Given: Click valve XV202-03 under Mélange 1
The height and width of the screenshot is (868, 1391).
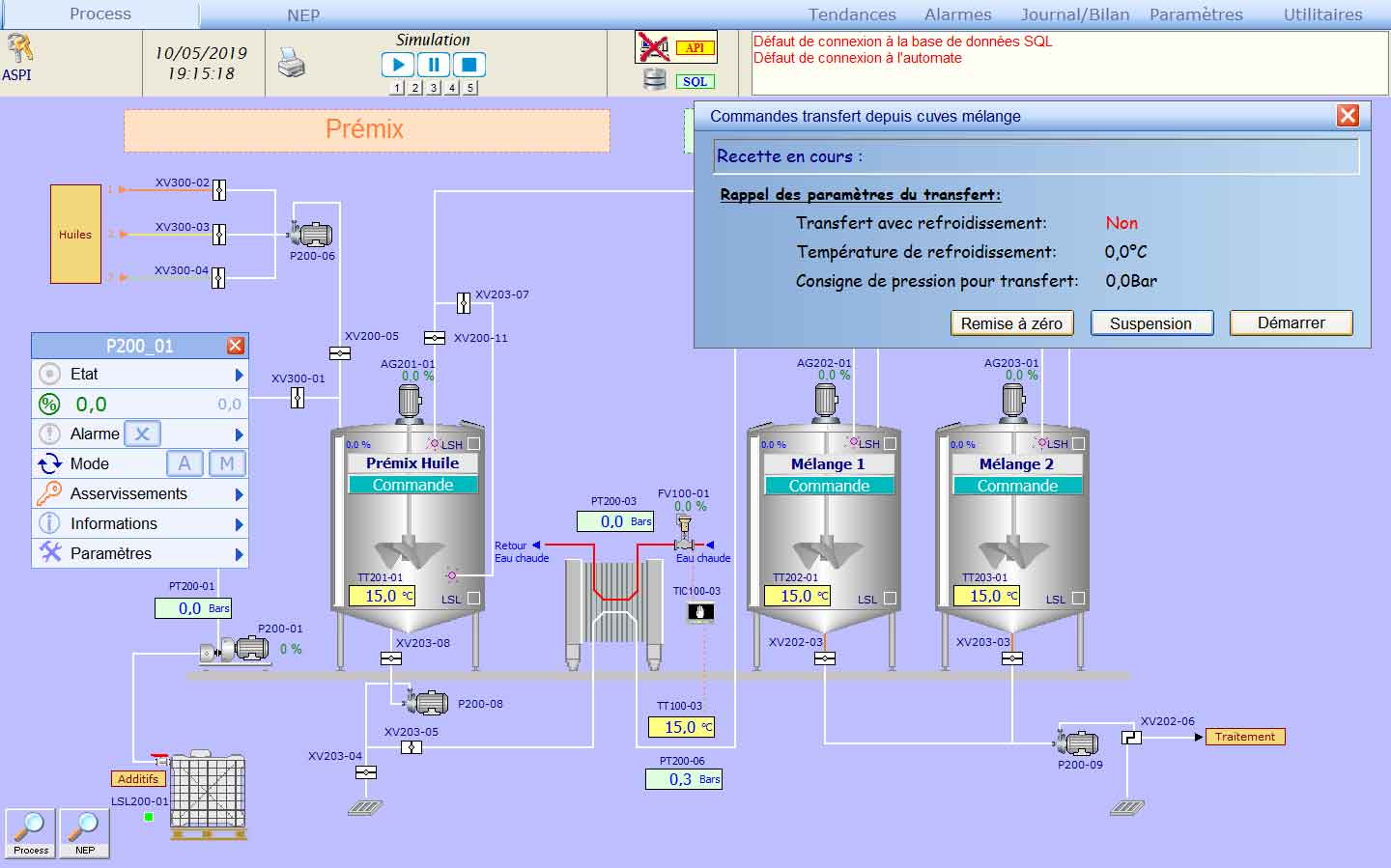Looking at the screenshot, I should point(825,658).
